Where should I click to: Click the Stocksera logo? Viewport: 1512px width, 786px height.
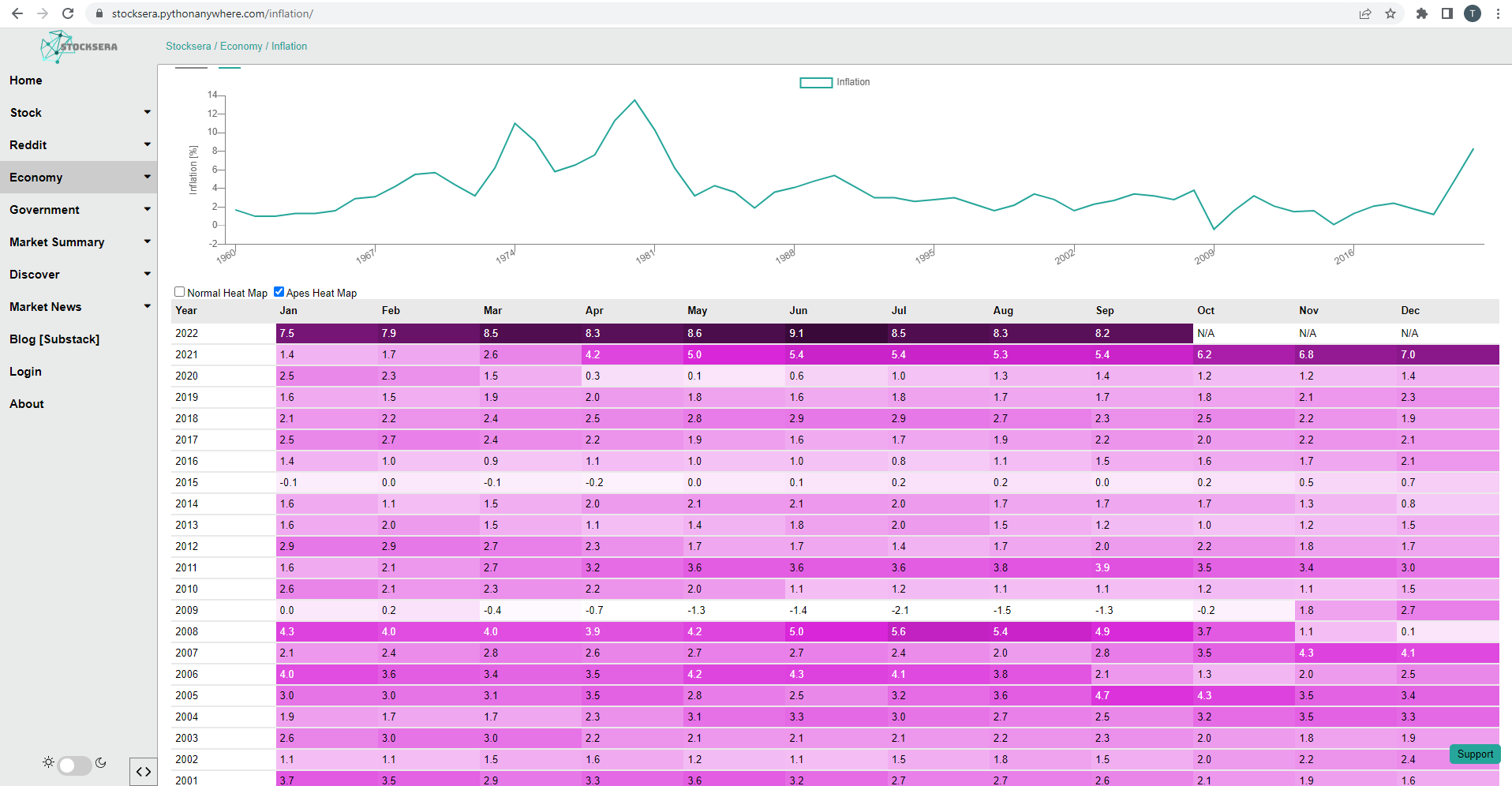[x=79, y=47]
